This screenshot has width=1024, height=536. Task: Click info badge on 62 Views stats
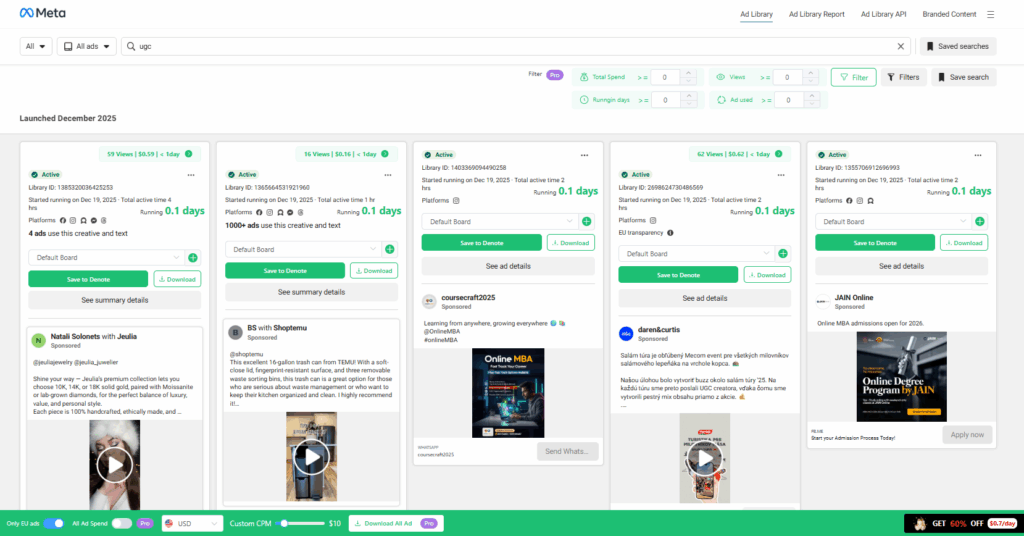(x=778, y=154)
